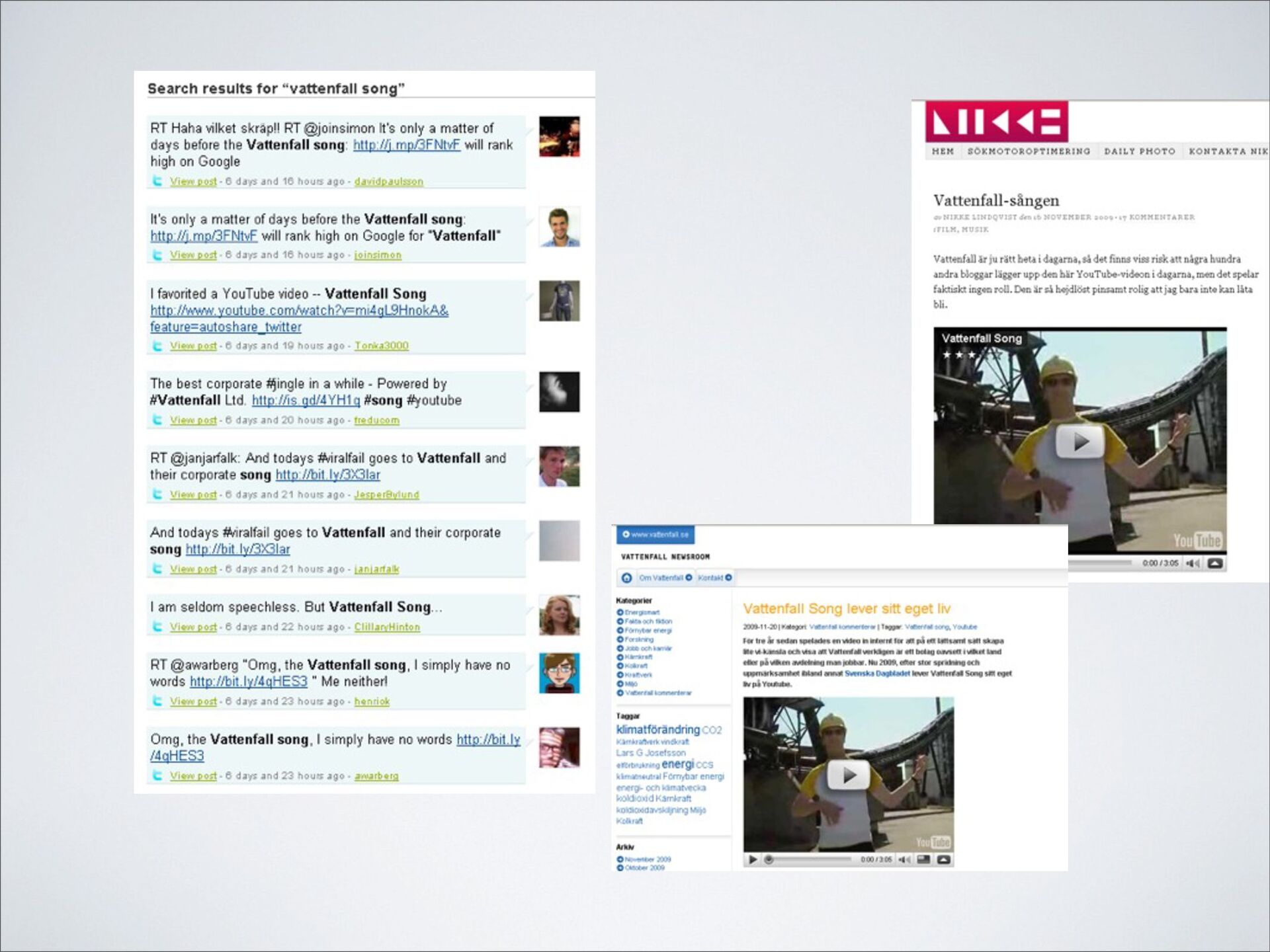Open the ClillaryHinton username link
This screenshot has width=1270, height=952.
[387, 627]
